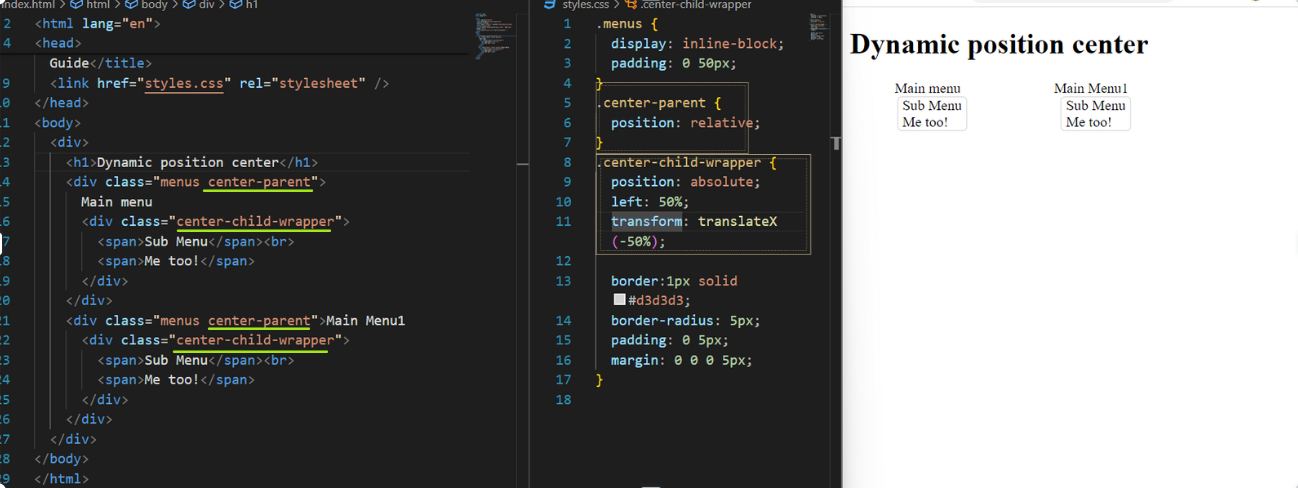Click line number 18 in styles.css

(566, 400)
